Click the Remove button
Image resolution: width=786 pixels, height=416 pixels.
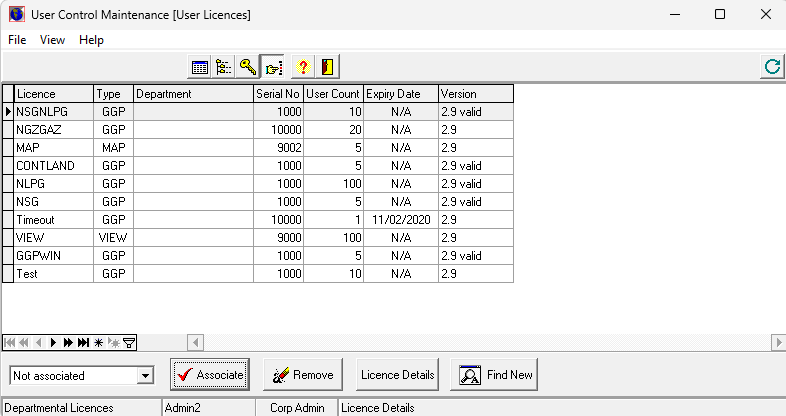[x=303, y=374]
